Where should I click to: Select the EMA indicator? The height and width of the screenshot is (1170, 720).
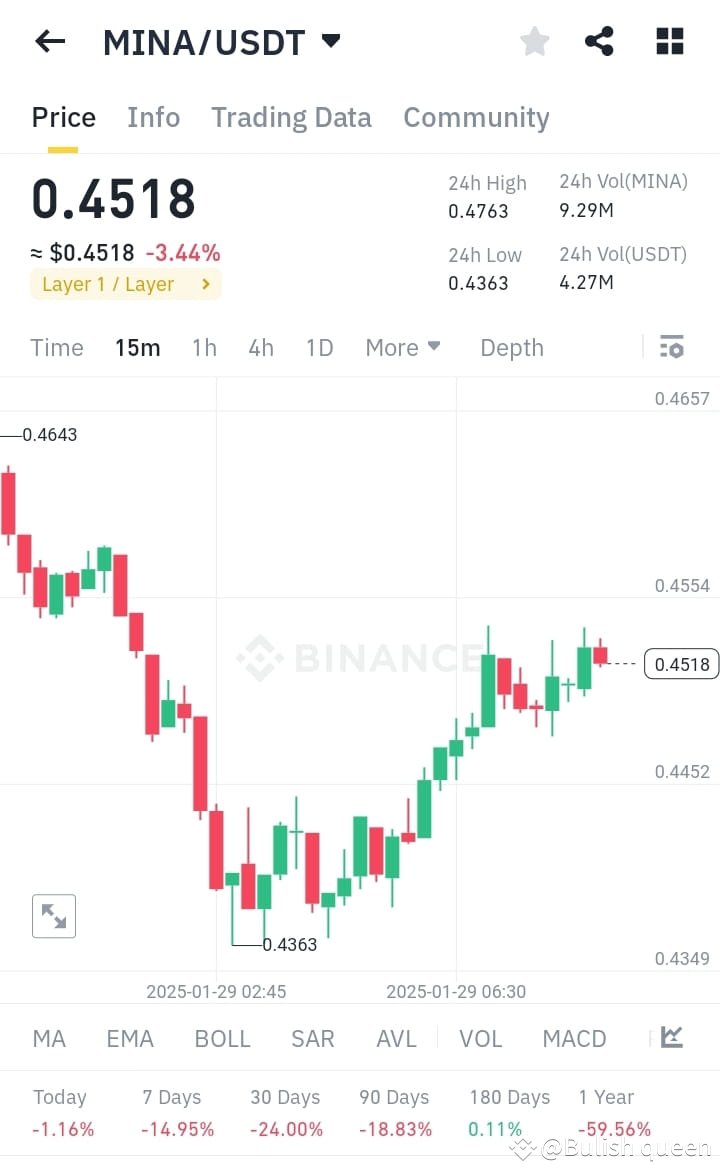point(130,1038)
